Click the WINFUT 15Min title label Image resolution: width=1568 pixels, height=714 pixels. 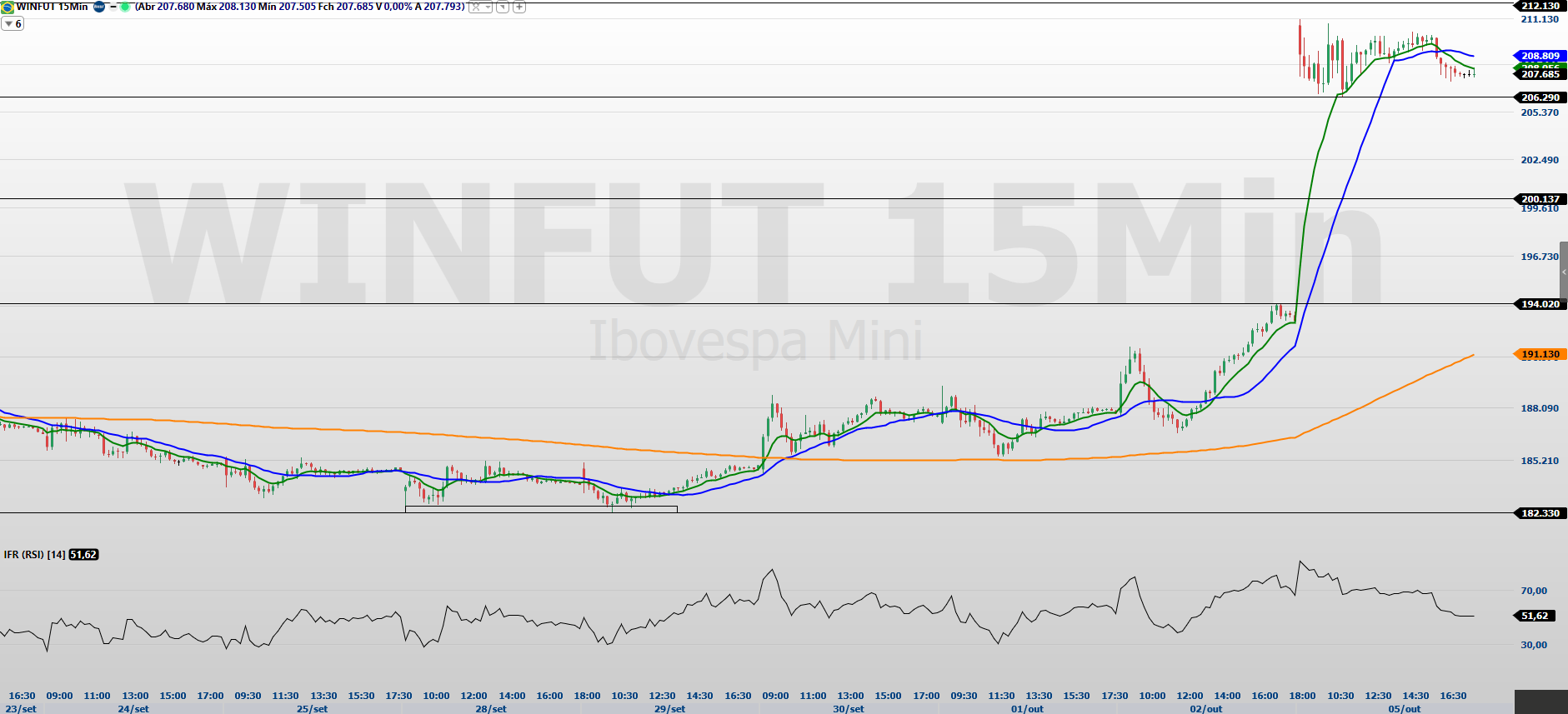click(x=52, y=7)
